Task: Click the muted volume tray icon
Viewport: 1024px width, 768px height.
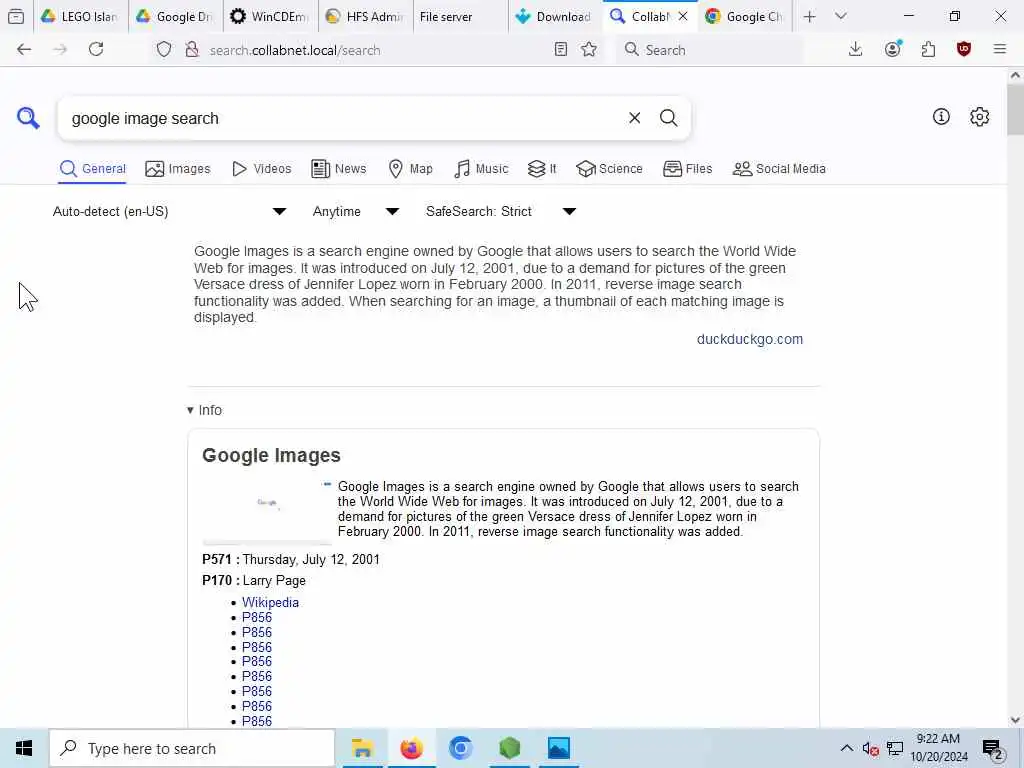Action: click(871, 748)
